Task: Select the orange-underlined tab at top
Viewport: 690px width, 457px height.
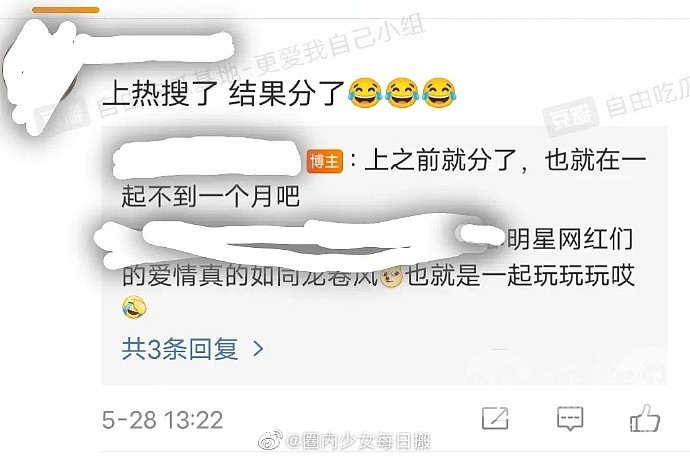Action: pyautogui.click(x=66, y=10)
